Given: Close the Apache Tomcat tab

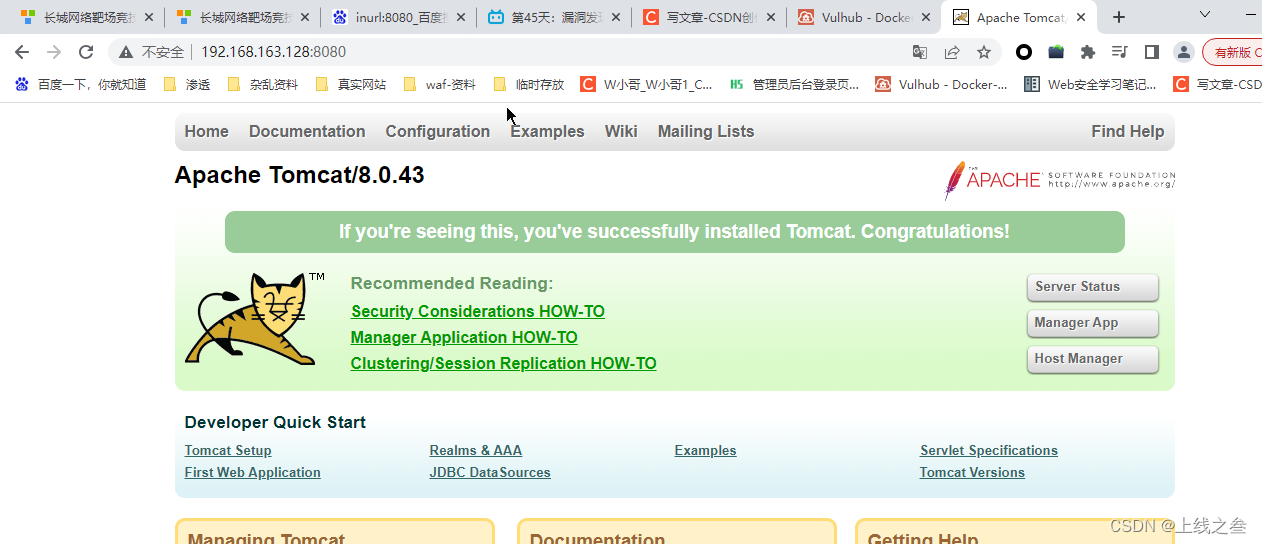Looking at the screenshot, I should click(x=1082, y=17).
